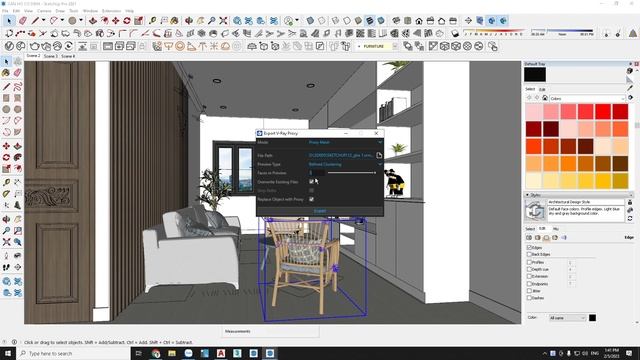Enable the Depth cue checkbox
640x360 pixels.
(529, 269)
